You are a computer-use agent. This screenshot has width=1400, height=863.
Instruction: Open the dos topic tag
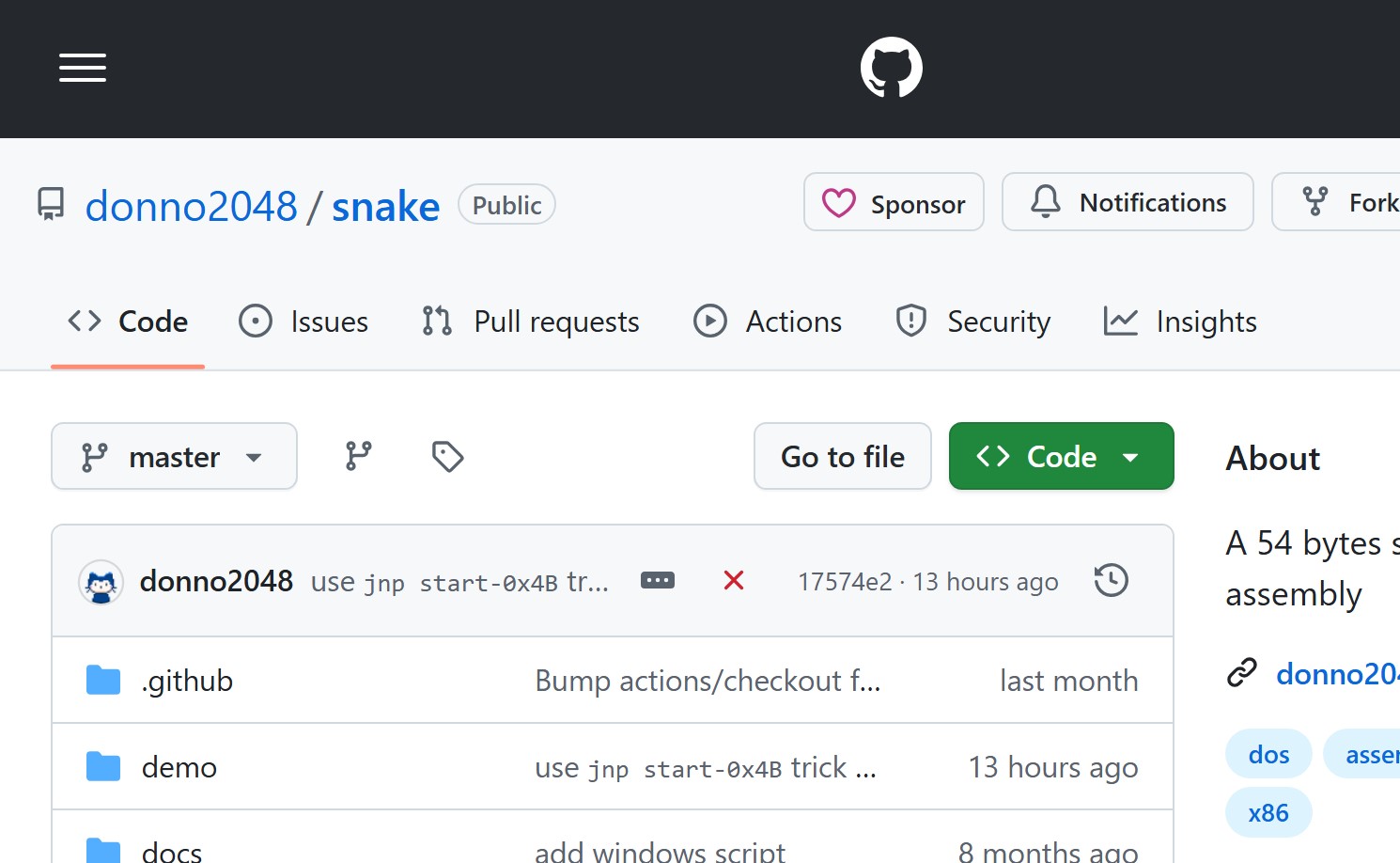pyautogui.click(x=1268, y=754)
